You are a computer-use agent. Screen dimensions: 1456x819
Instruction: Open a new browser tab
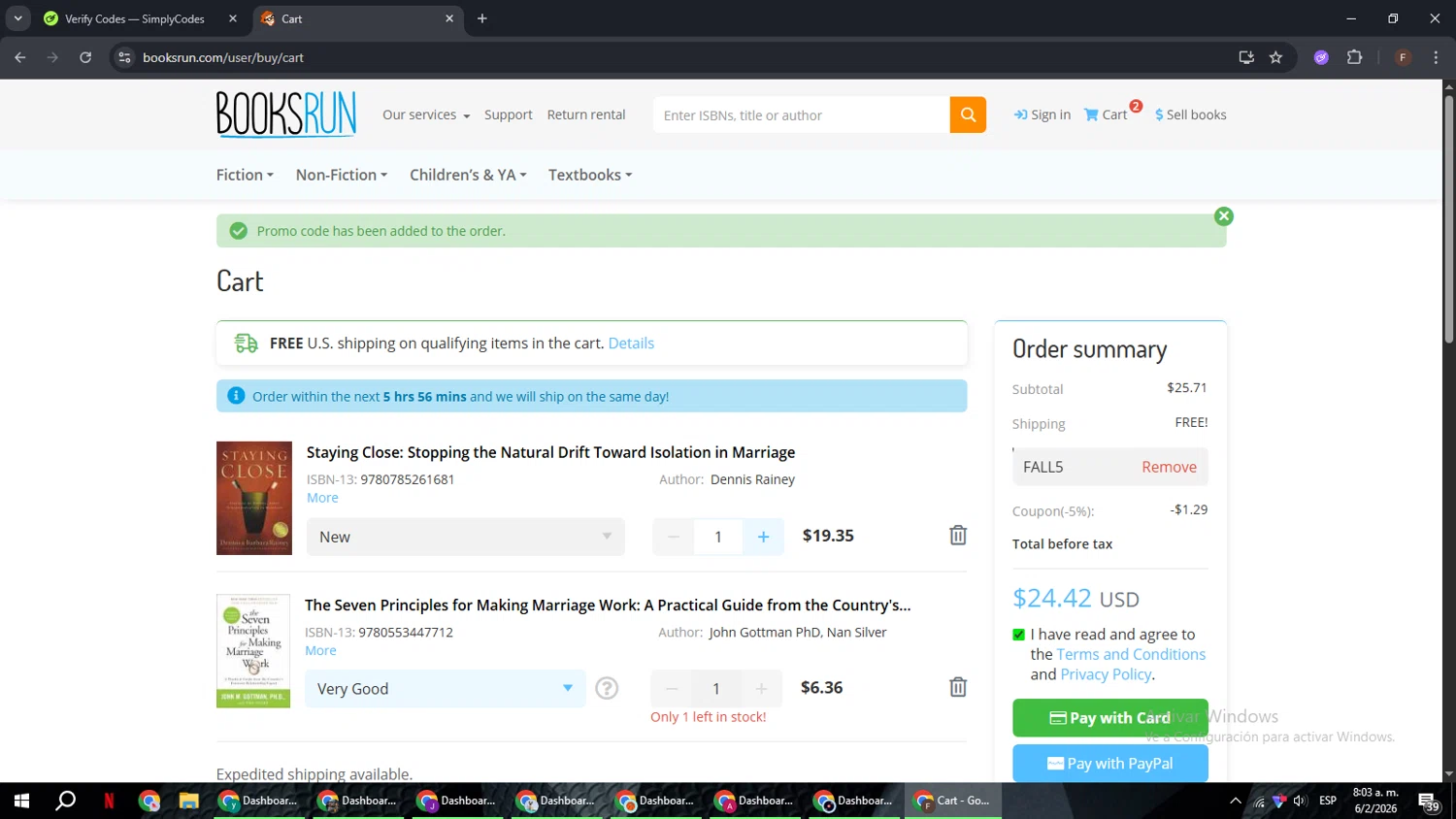click(482, 18)
